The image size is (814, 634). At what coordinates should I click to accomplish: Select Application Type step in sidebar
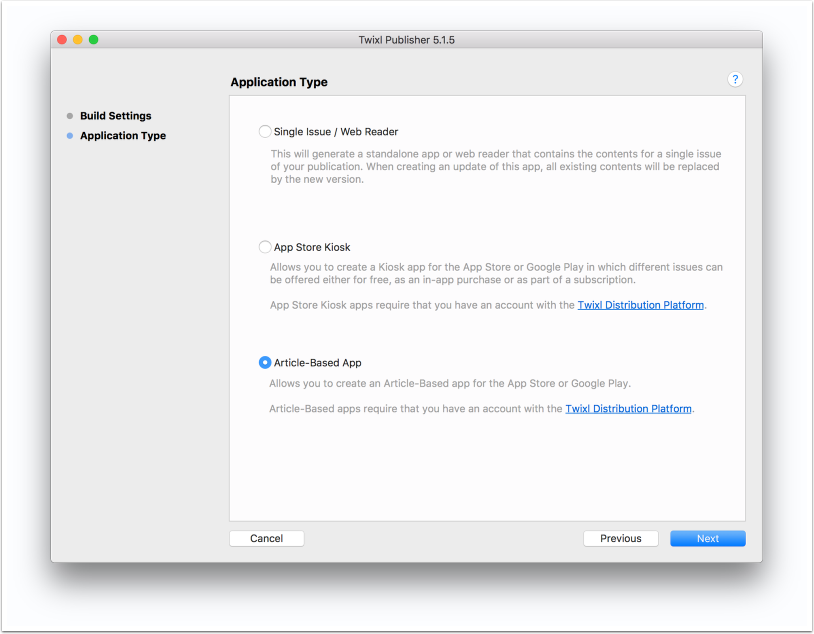click(x=123, y=136)
